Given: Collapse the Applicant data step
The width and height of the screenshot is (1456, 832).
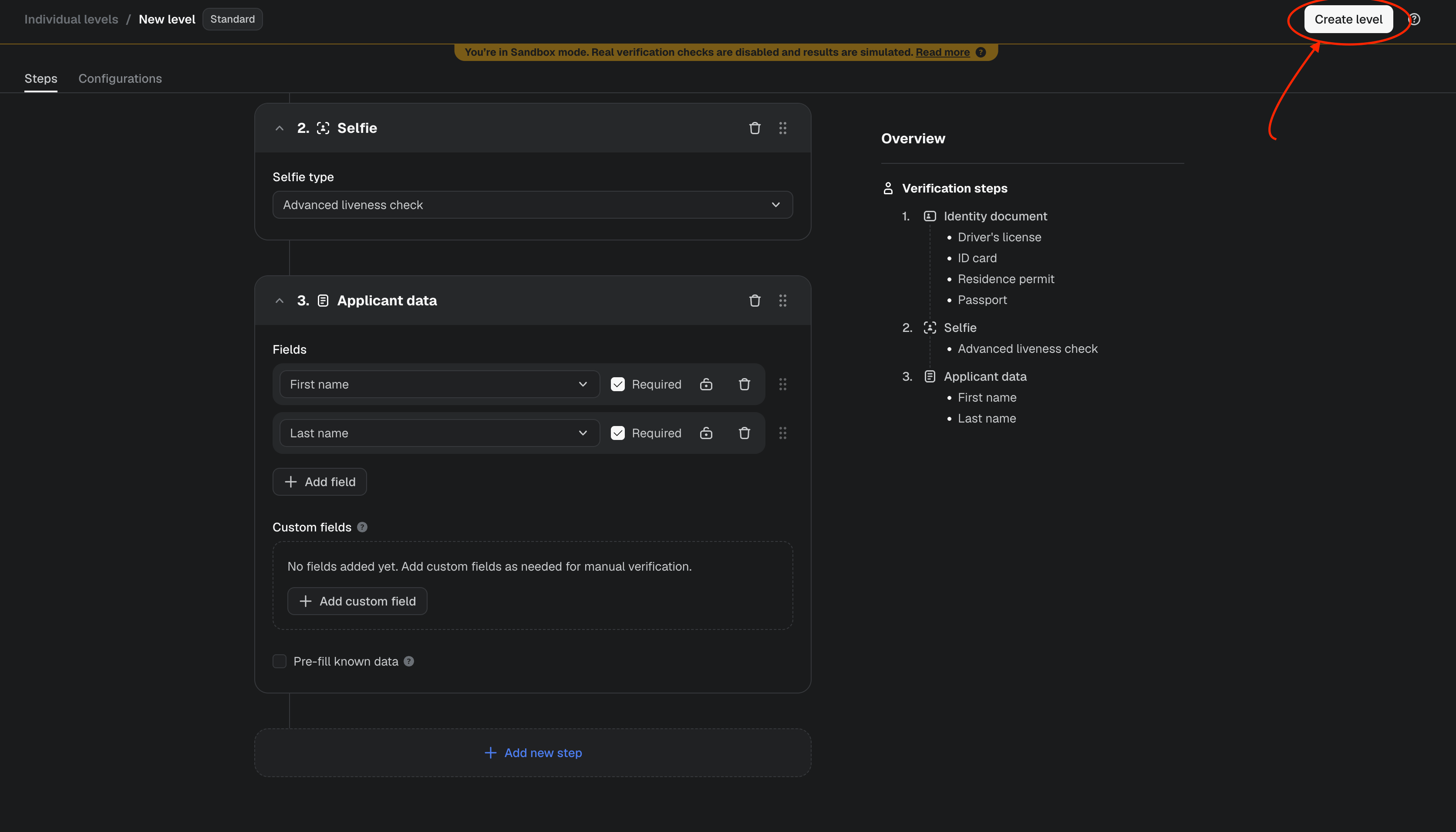Looking at the screenshot, I should pos(279,301).
